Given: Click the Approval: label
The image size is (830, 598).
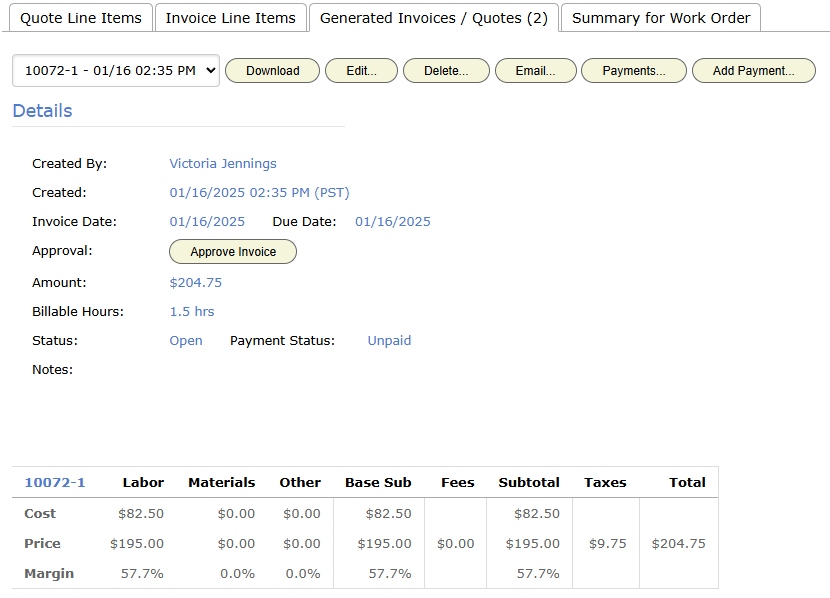Looking at the screenshot, I should pos(62,251).
